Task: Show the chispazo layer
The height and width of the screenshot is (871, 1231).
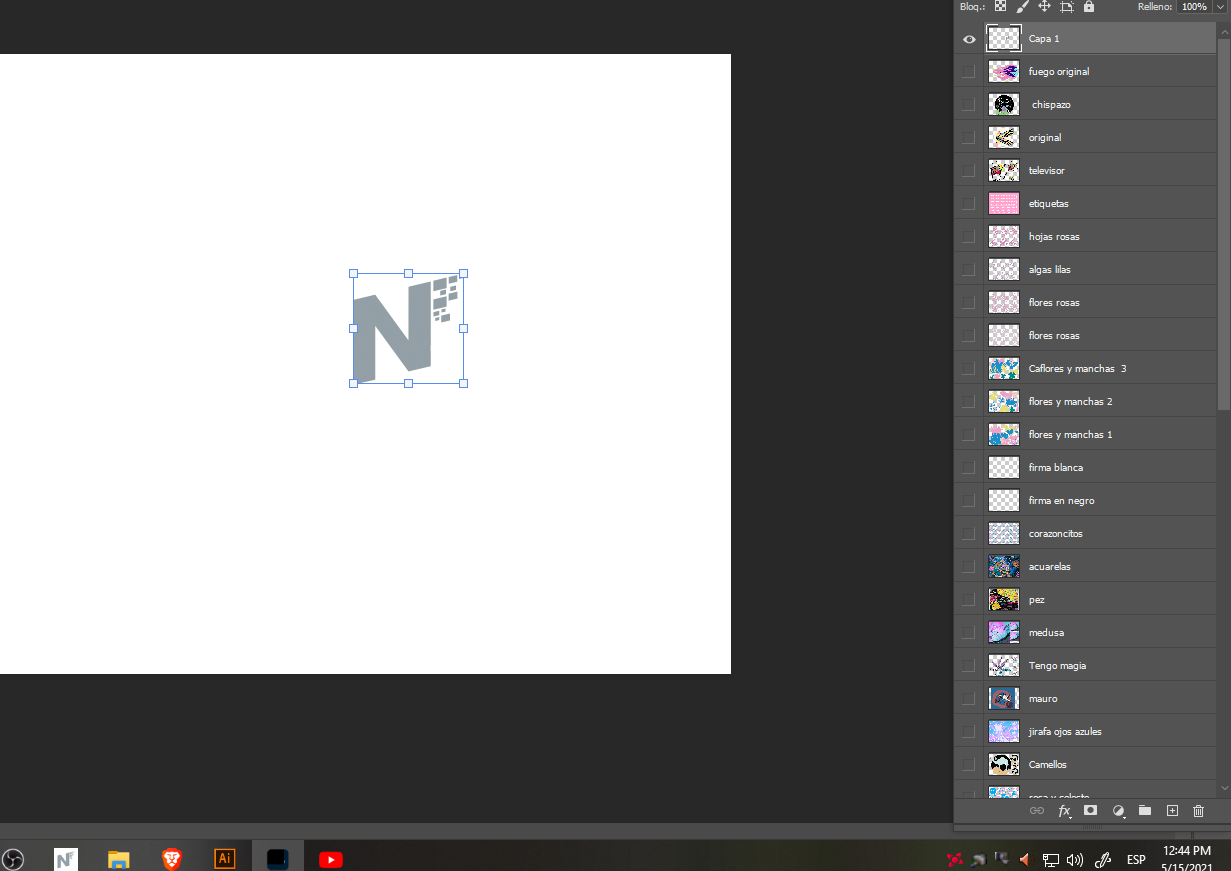Action: (968, 105)
